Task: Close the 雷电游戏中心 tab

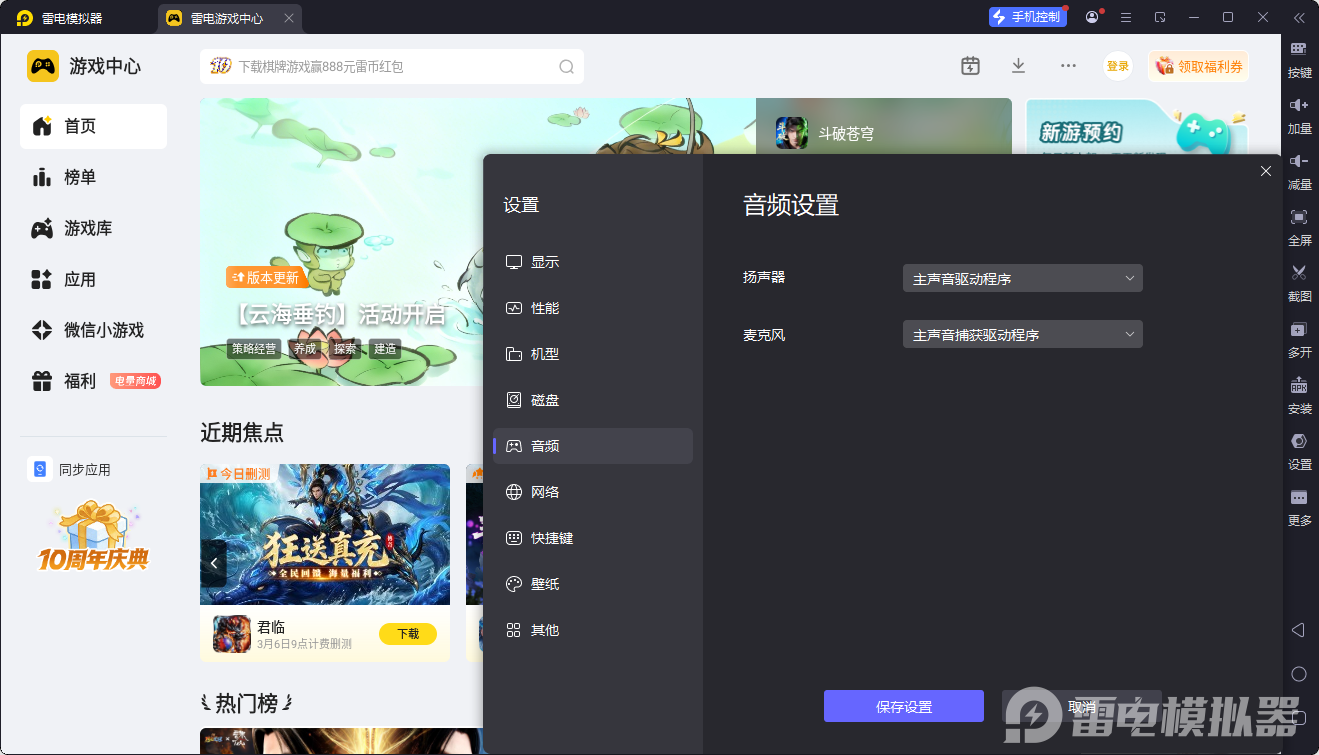Action: (x=289, y=18)
